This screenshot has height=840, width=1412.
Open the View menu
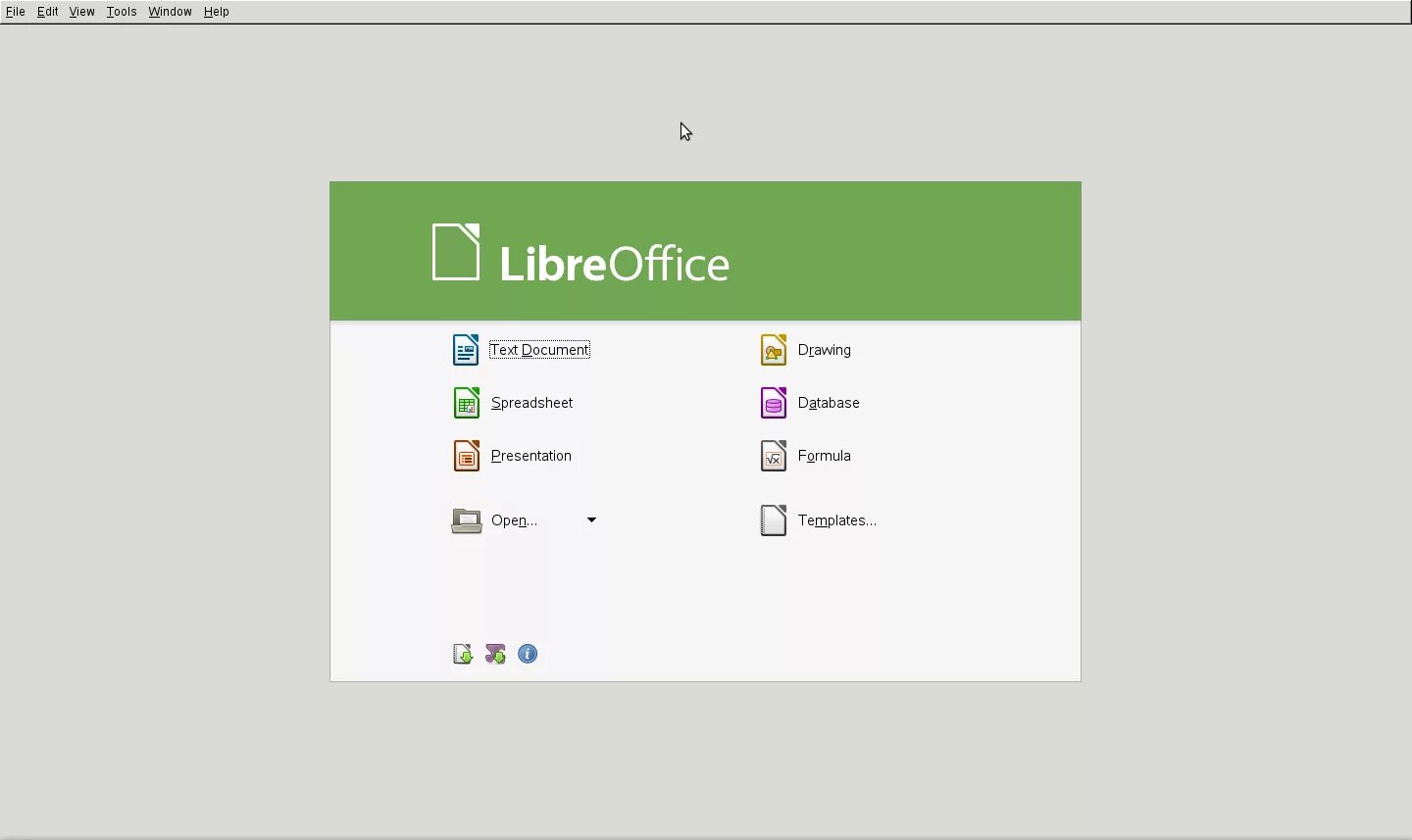click(81, 12)
